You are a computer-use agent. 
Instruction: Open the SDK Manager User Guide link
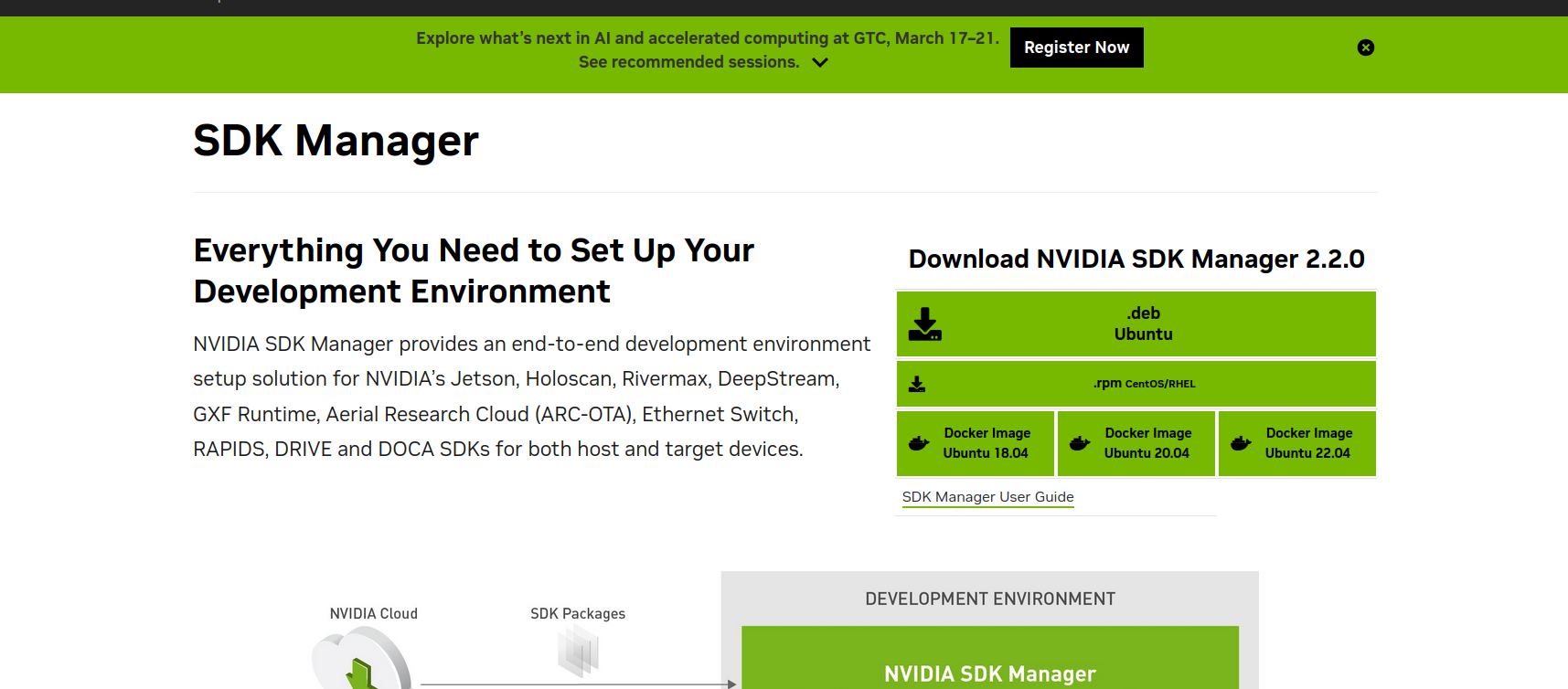[987, 497]
